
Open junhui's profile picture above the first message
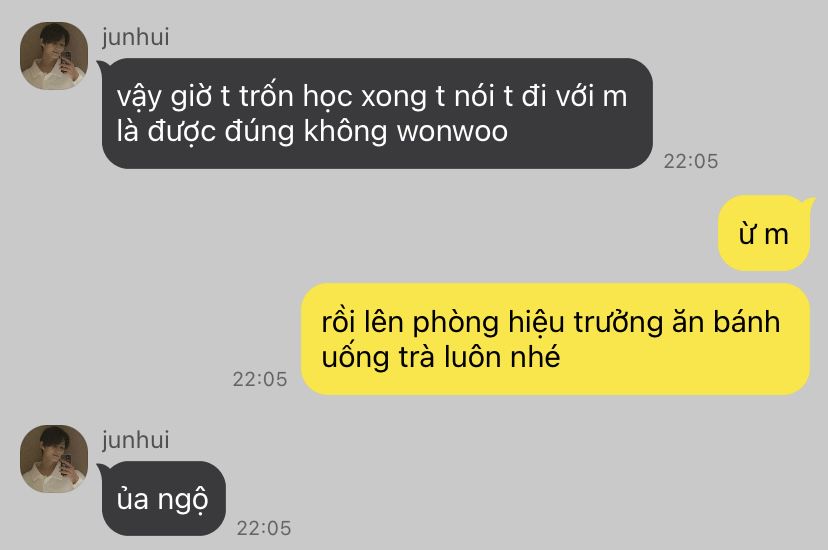point(54,55)
